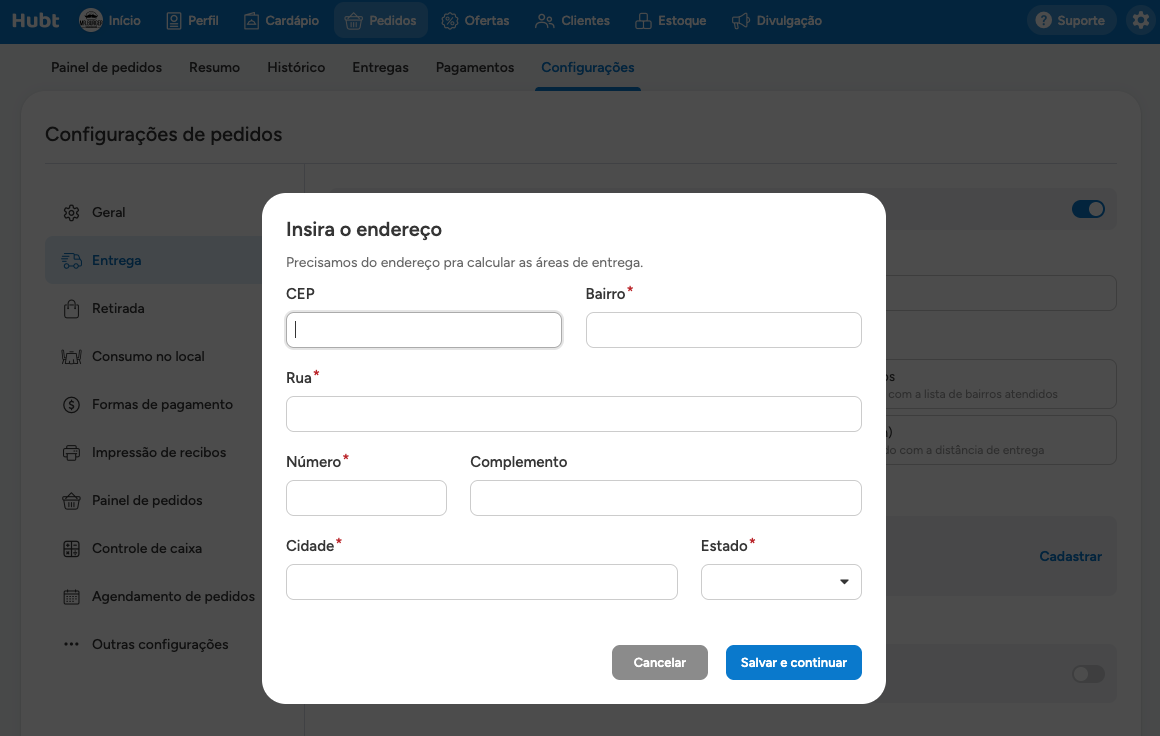This screenshot has height=736, width=1160.
Task: Switch to the Resumo tab
Action: (215, 67)
